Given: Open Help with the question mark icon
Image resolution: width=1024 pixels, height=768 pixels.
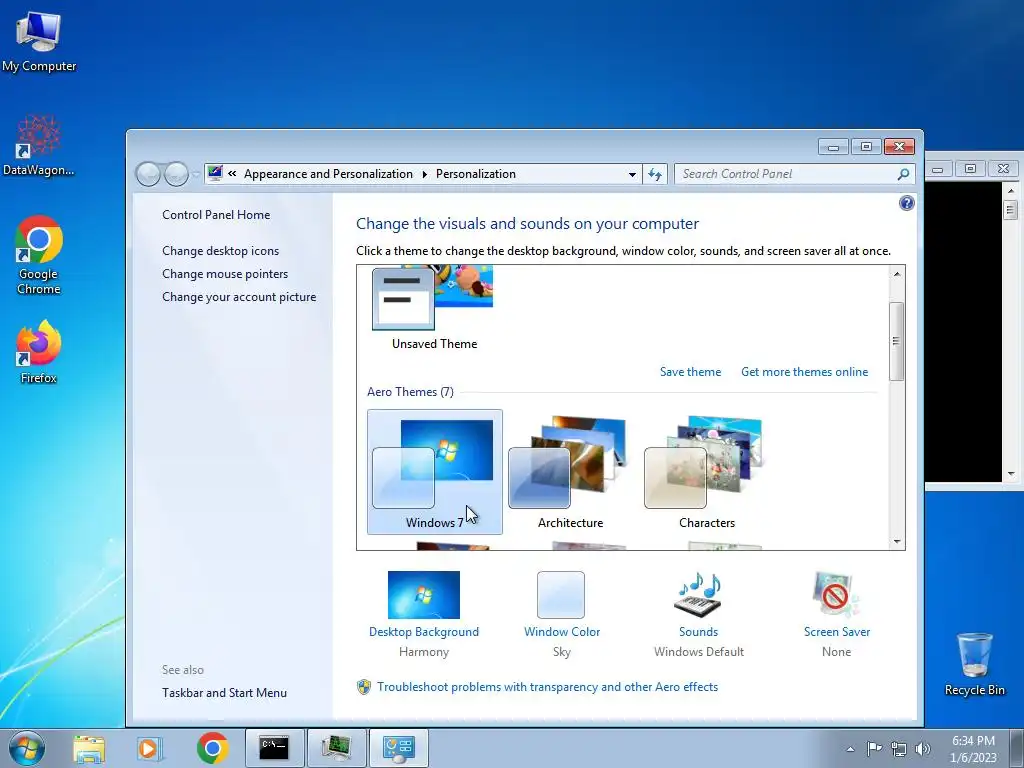Looking at the screenshot, I should 906,203.
